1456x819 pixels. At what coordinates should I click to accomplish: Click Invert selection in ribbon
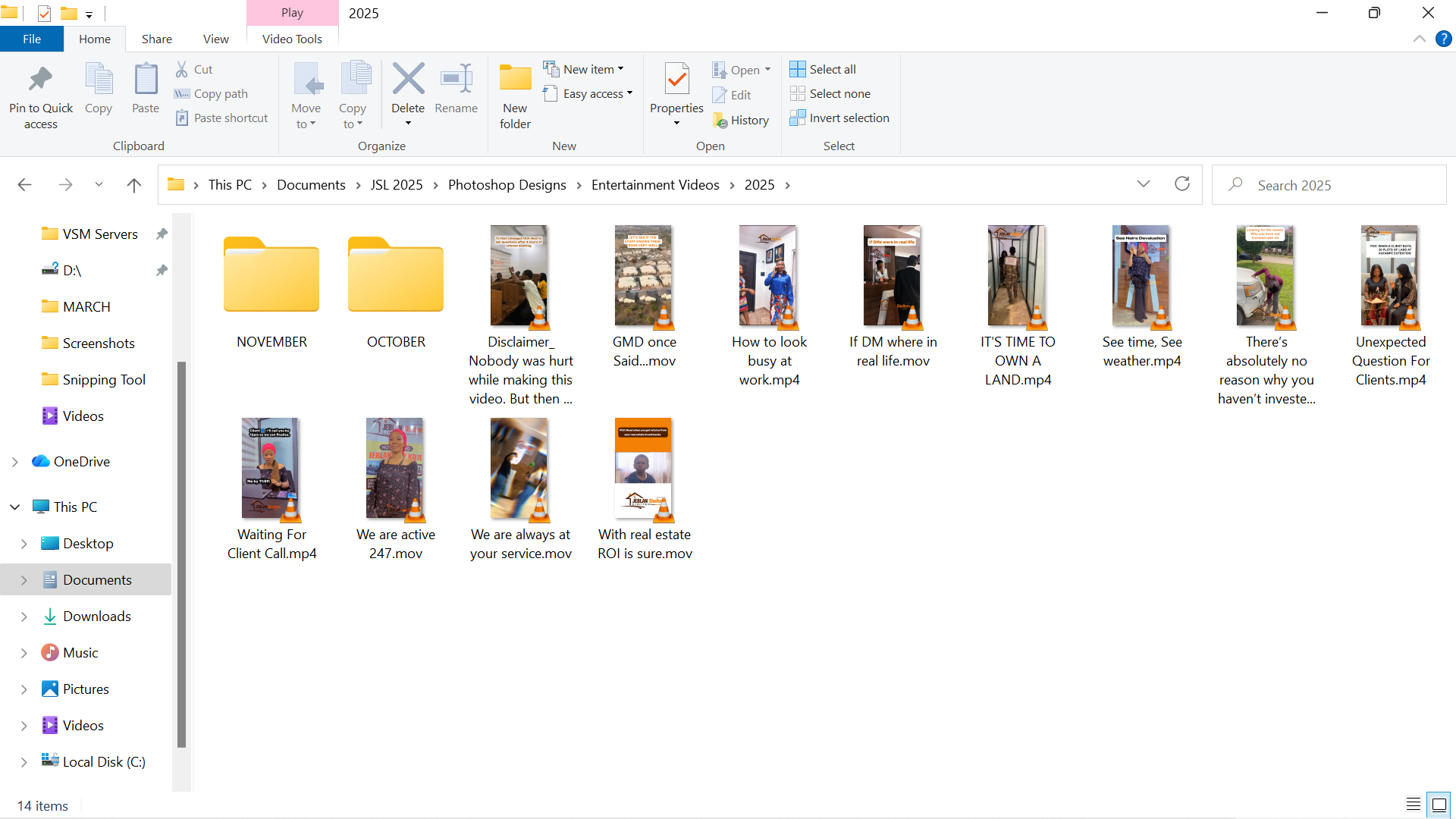[x=839, y=118]
